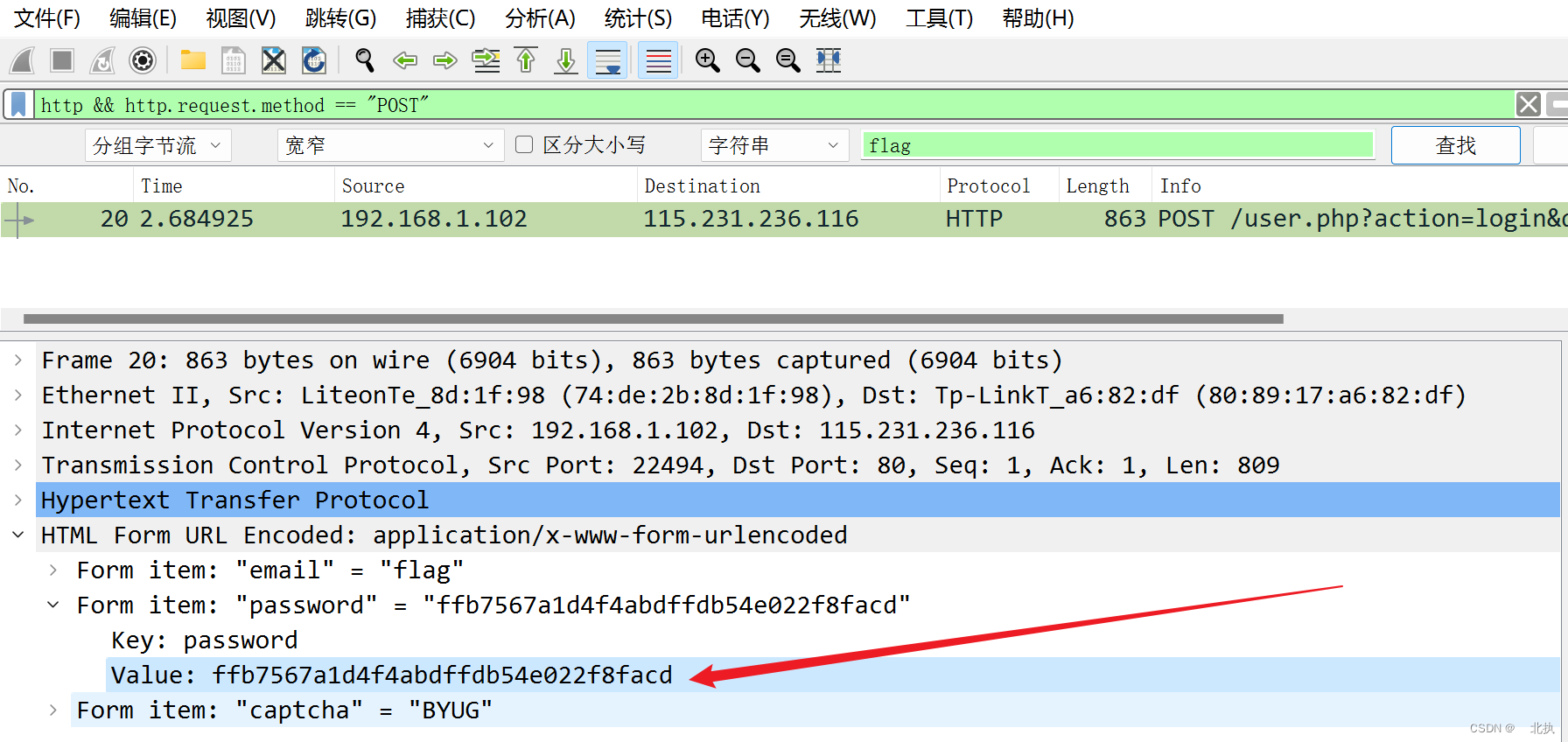Zoom out on packet text

(747, 60)
